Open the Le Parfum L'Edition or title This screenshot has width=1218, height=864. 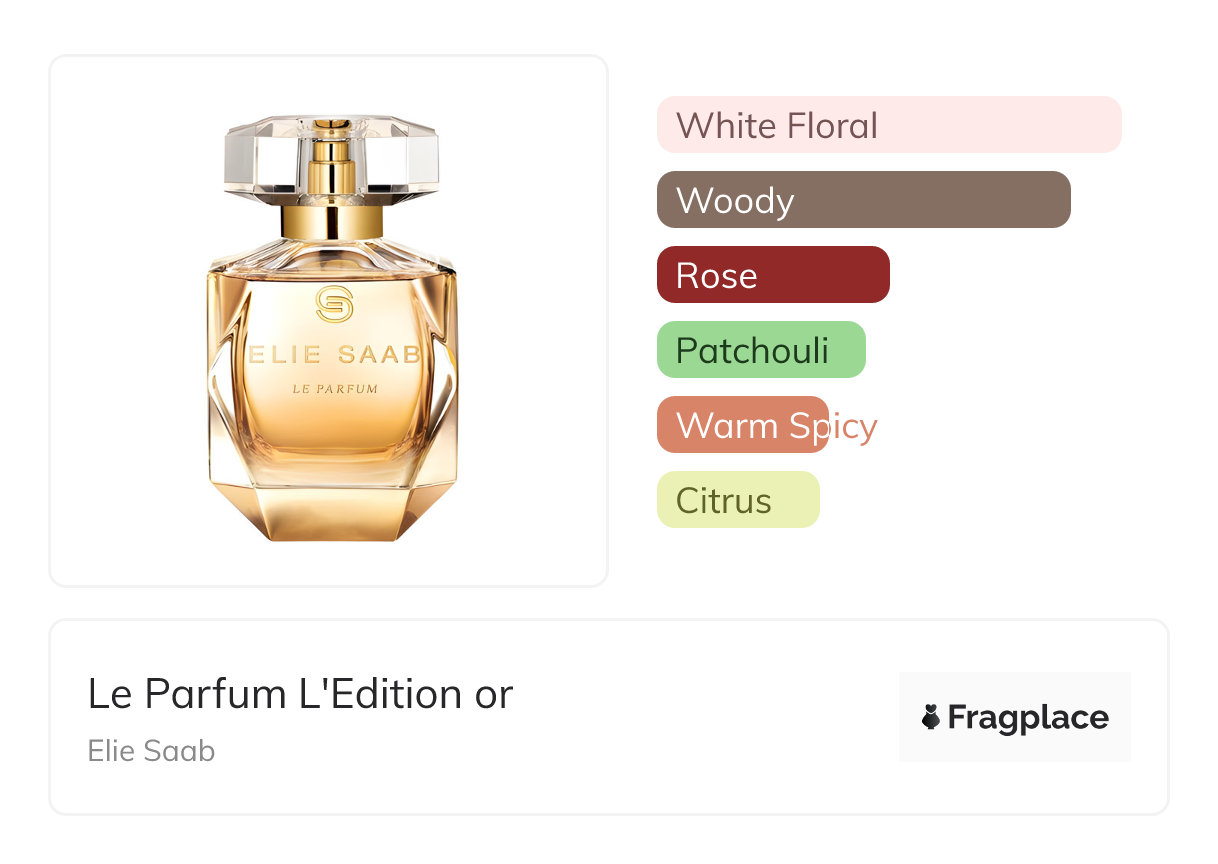tap(300, 693)
